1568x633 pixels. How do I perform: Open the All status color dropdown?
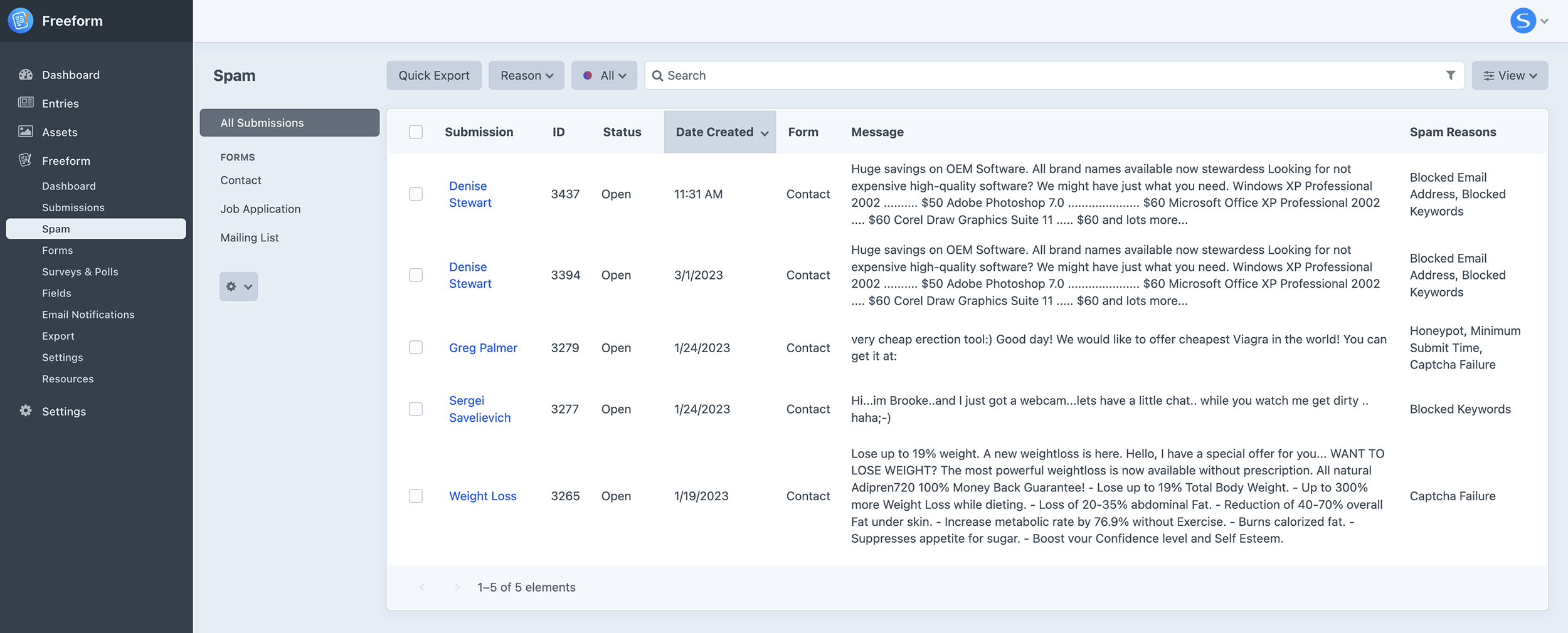click(x=603, y=75)
